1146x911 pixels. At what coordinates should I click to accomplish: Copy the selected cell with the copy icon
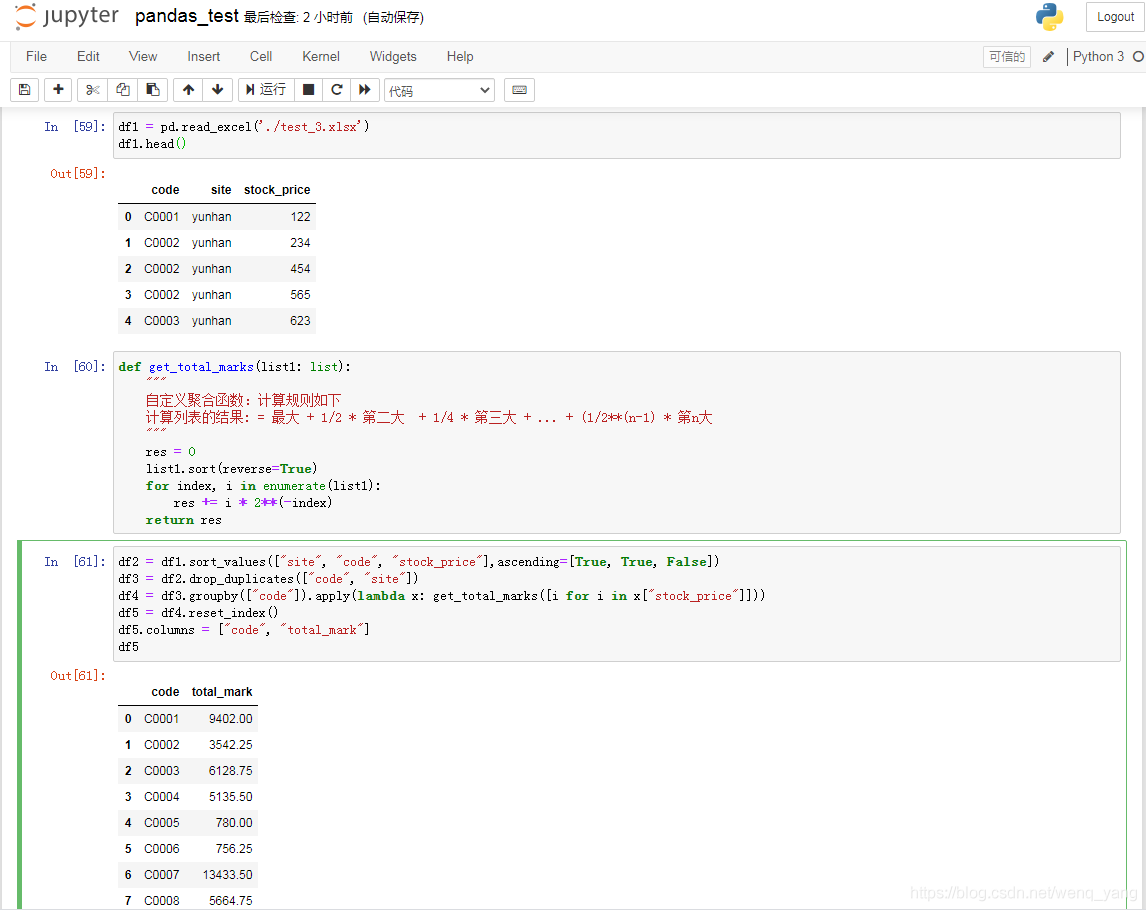coord(121,89)
